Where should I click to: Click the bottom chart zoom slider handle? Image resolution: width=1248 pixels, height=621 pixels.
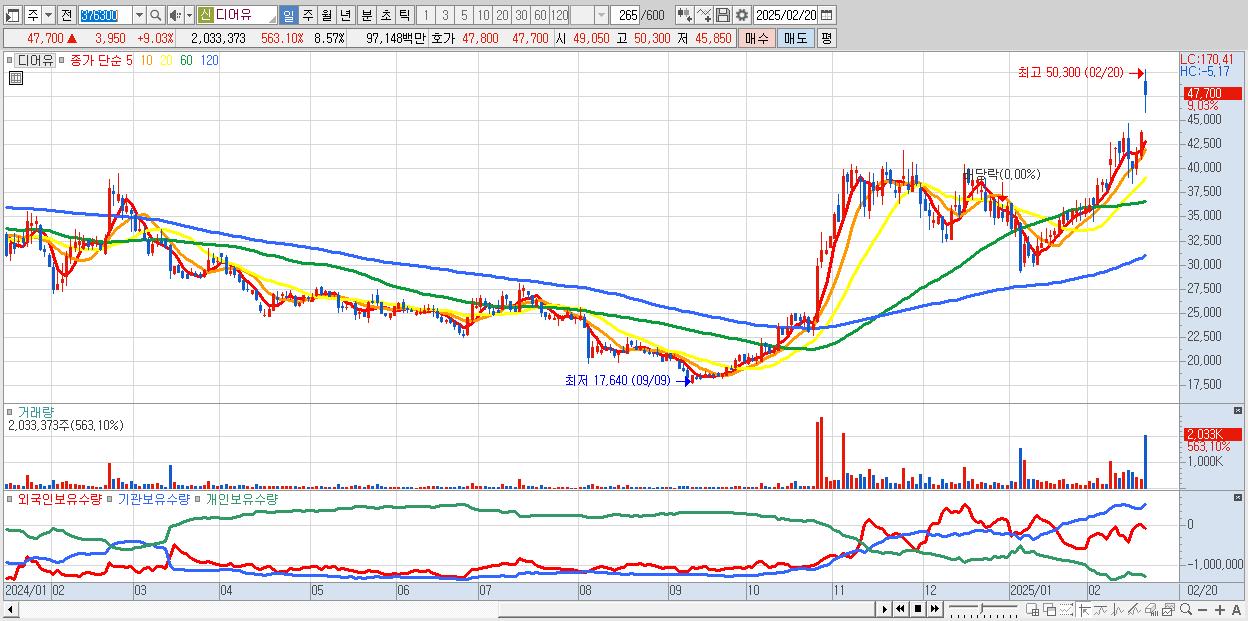click(981, 608)
